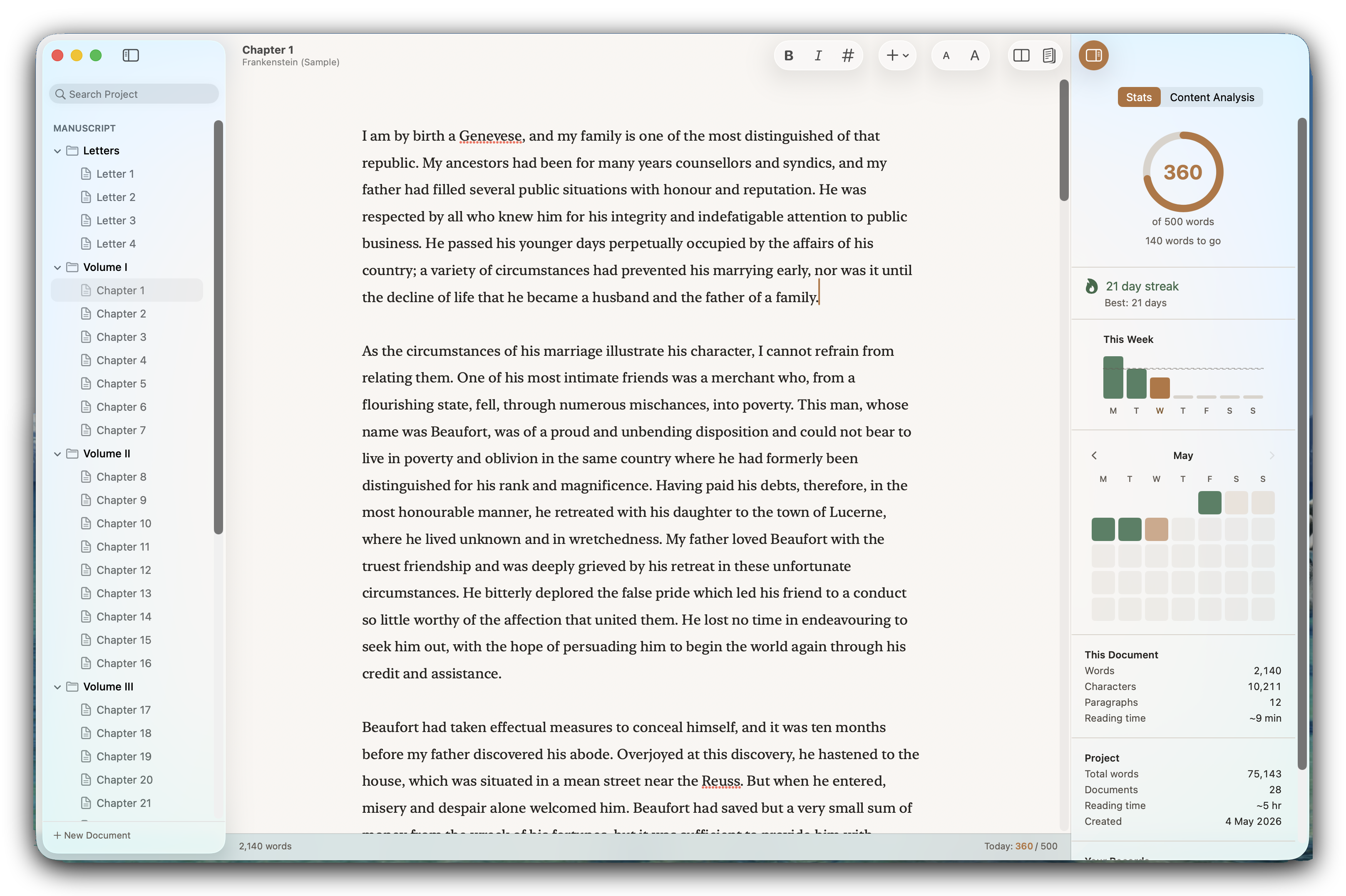Toggle split editor view icon
1346x896 pixels.
coord(1021,55)
